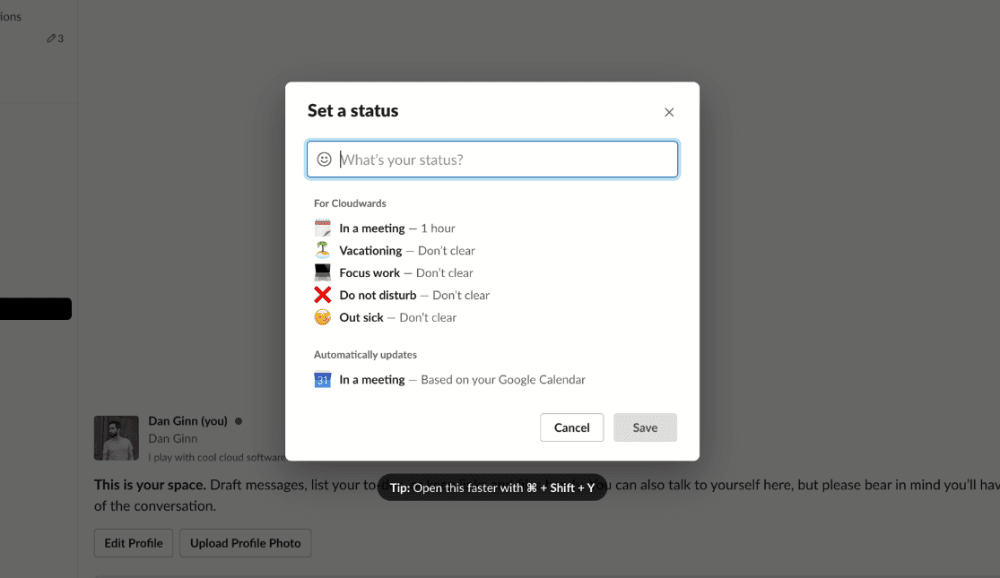
Task: Click Upload Profile Photo
Action: coord(245,543)
